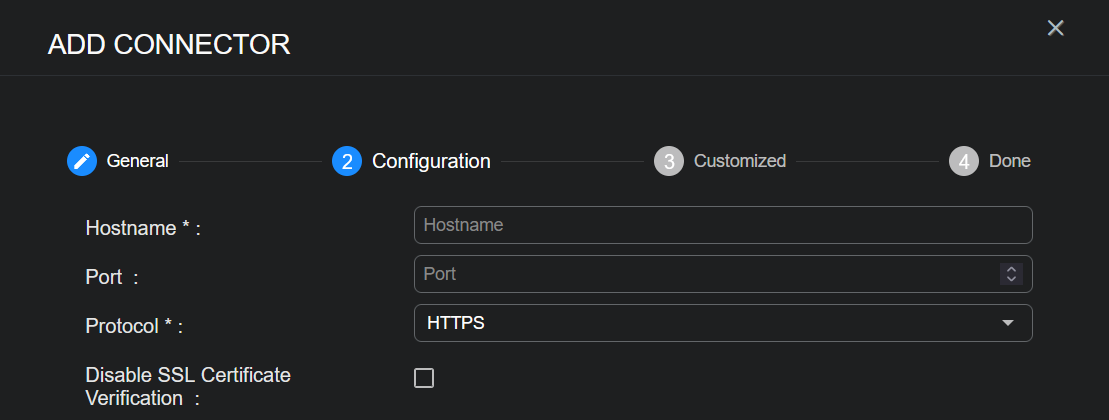Go to the General step label

click(137, 161)
